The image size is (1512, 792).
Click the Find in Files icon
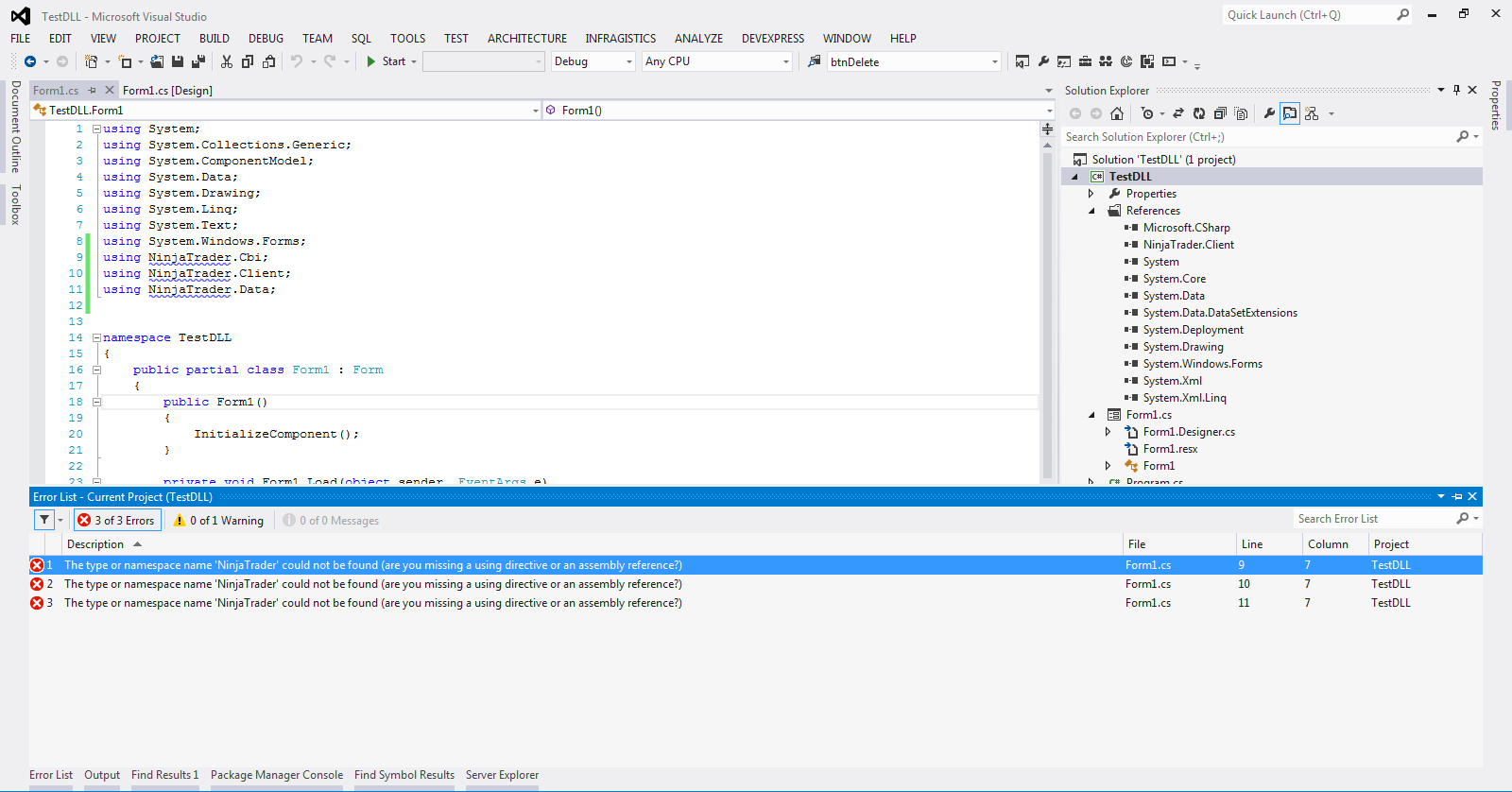[814, 61]
